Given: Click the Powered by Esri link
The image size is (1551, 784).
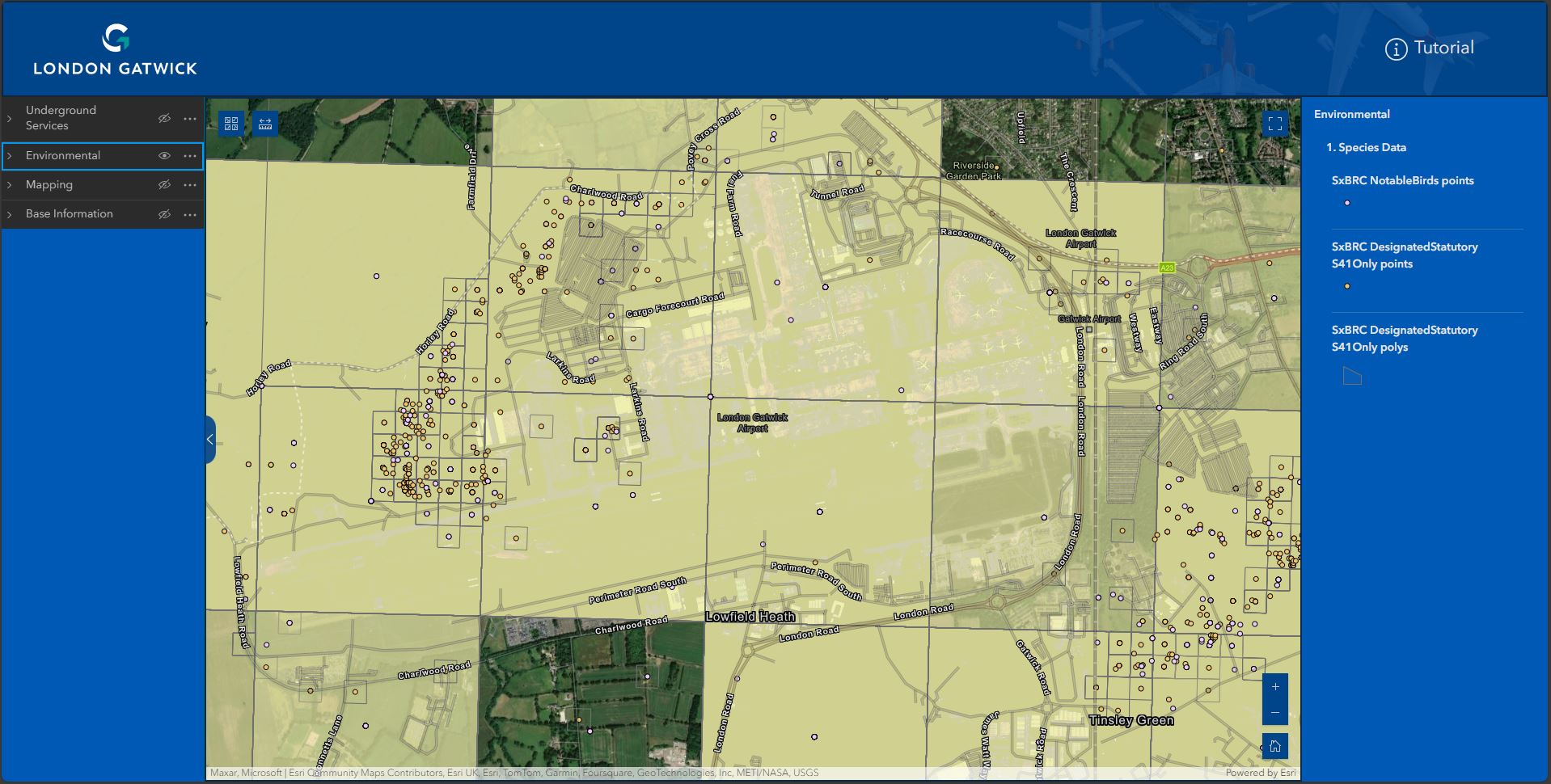Looking at the screenshot, I should tap(1262, 772).
